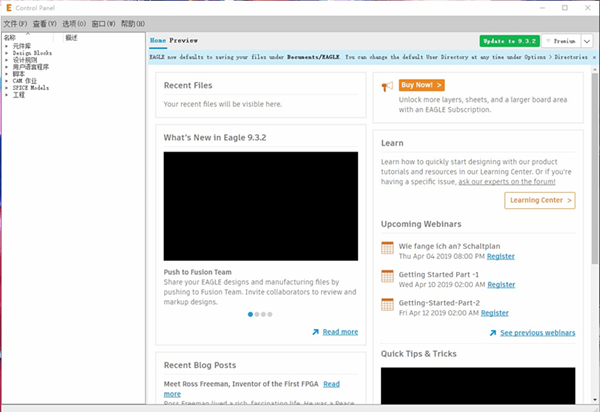Click the Premium button
This screenshot has height=412, width=600.
pyautogui.click(x=561, y=41)
